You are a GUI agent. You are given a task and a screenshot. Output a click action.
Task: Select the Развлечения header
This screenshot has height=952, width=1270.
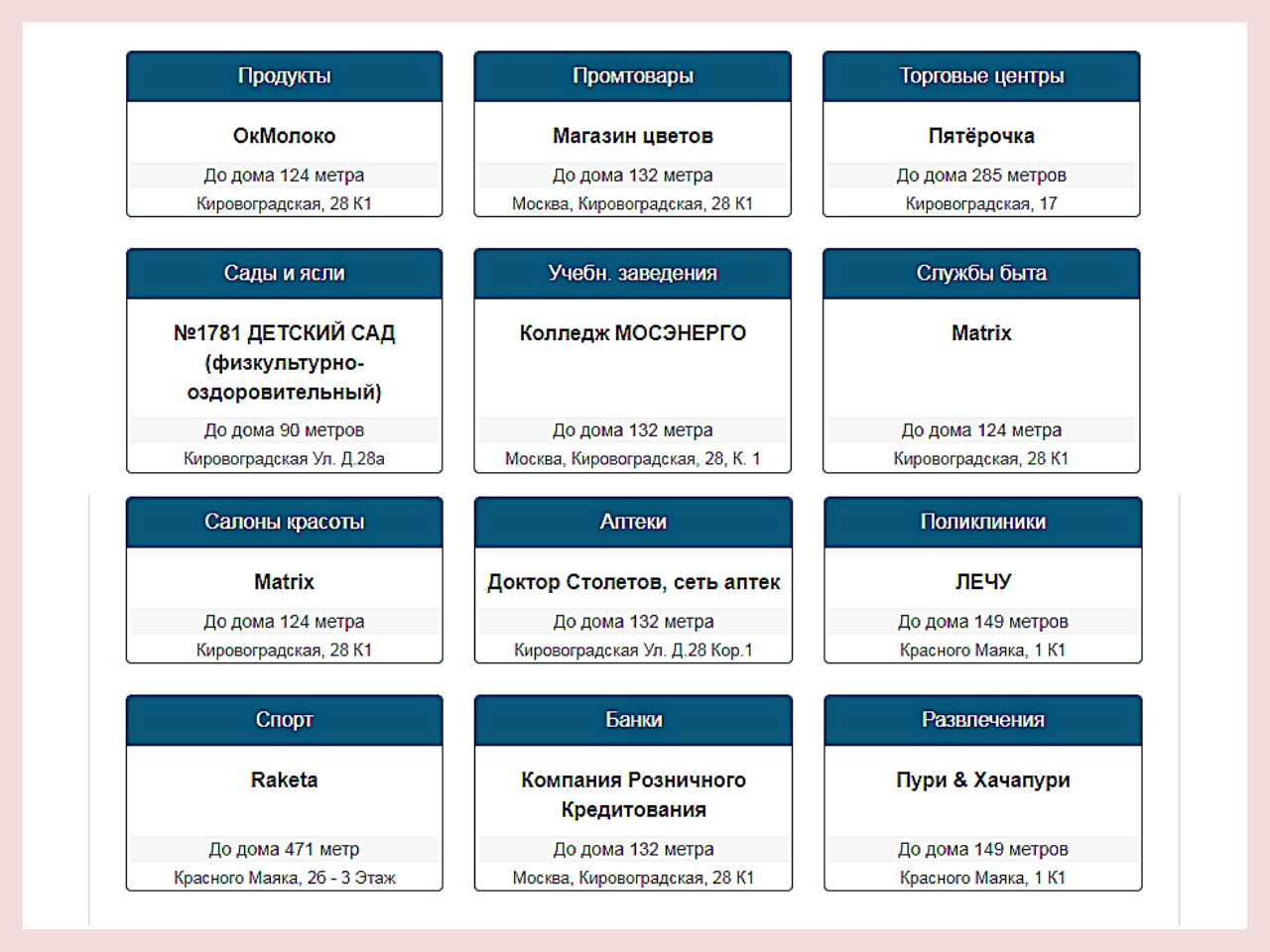[982, 720]
